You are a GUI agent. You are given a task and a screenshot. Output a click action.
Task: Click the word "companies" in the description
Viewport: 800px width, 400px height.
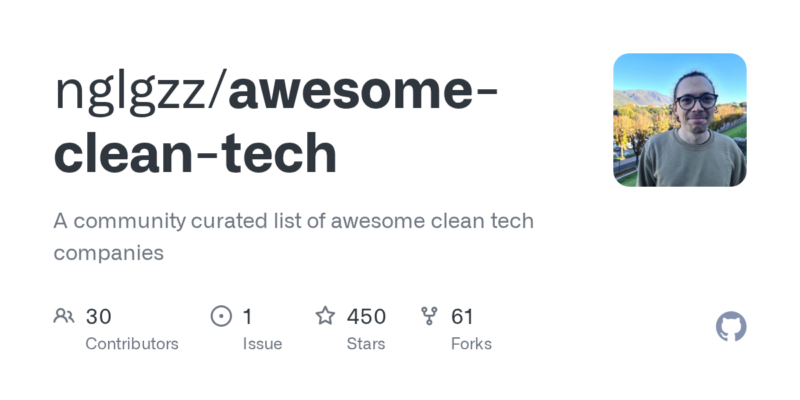click(108, 253)
